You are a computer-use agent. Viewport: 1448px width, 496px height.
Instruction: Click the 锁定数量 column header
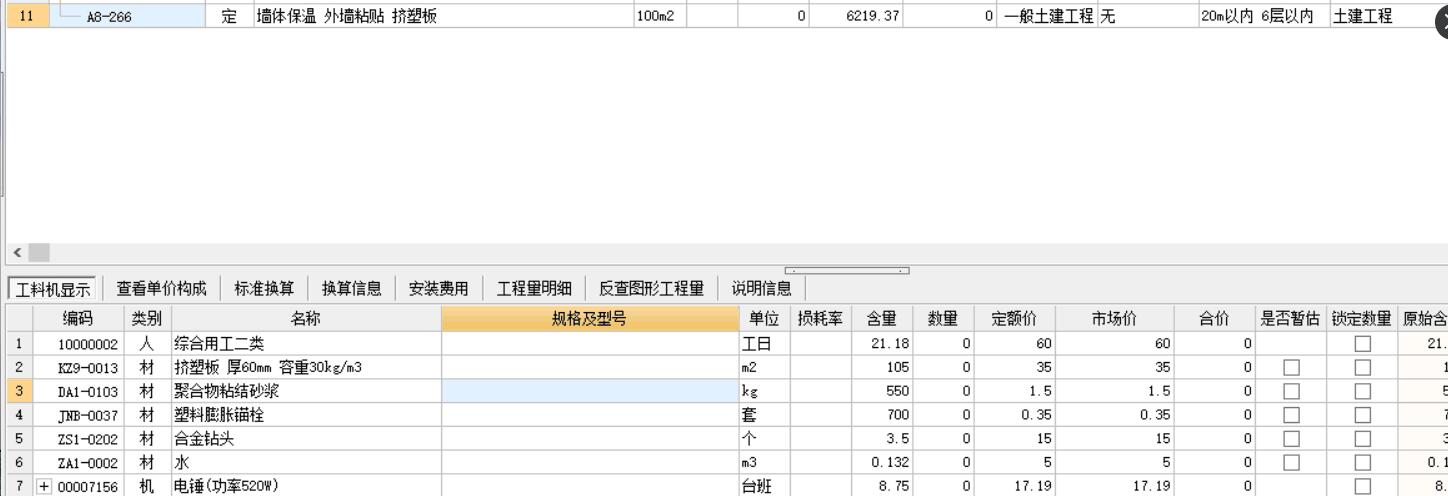coord(1362,319)
